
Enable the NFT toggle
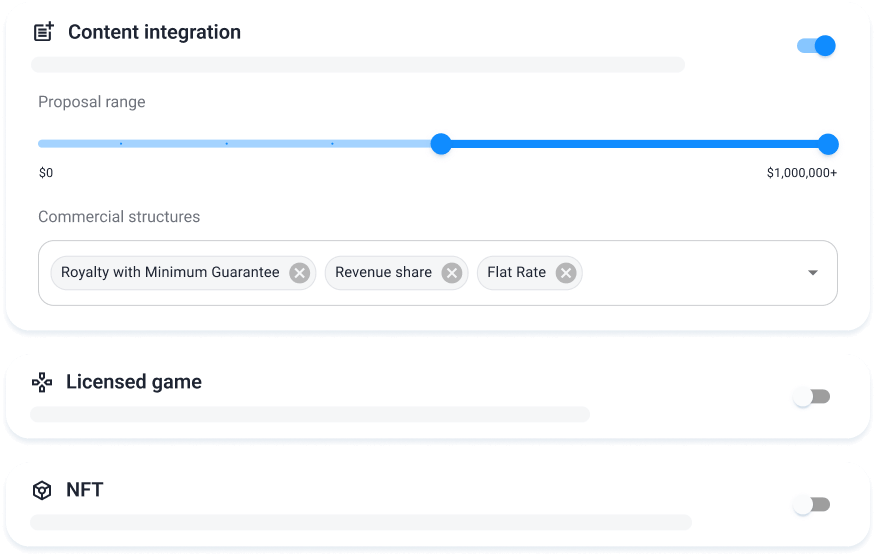(812, 505)
